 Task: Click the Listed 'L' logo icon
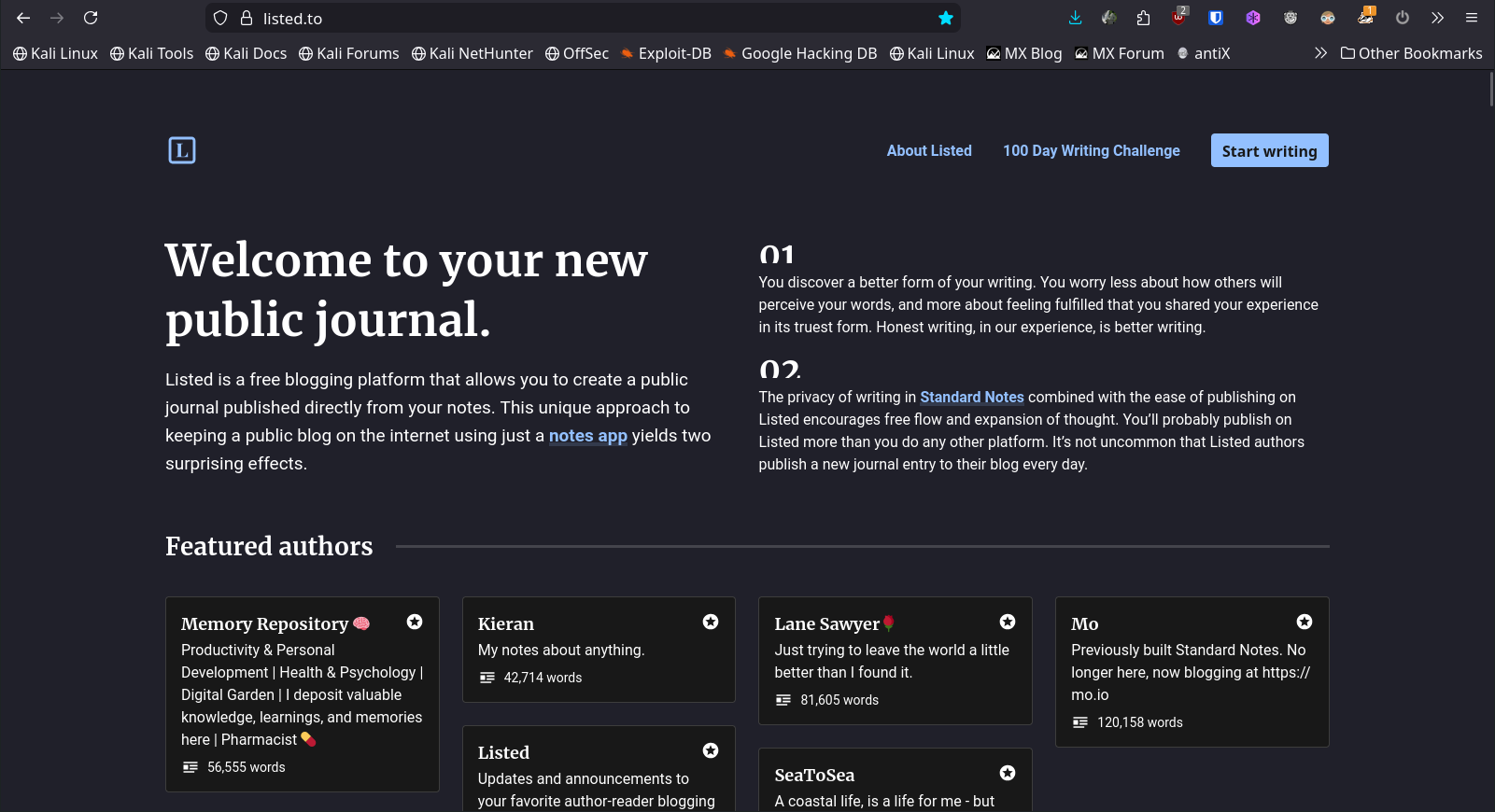[181, 150]
